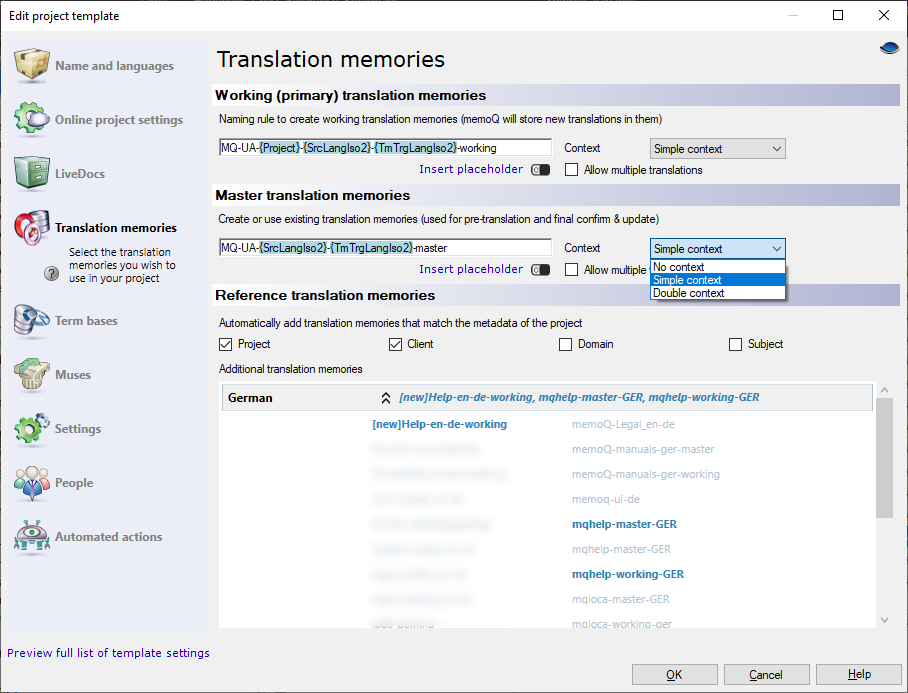This screenshot has width=908, height=693.
Task: Open working TM Context dropdown
Action: (717, 148)
